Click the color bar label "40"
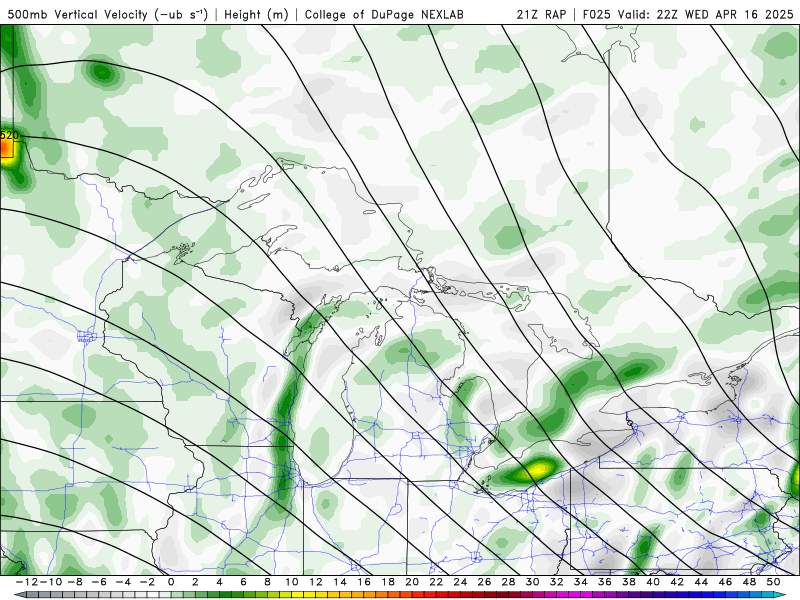 point(653,582)
